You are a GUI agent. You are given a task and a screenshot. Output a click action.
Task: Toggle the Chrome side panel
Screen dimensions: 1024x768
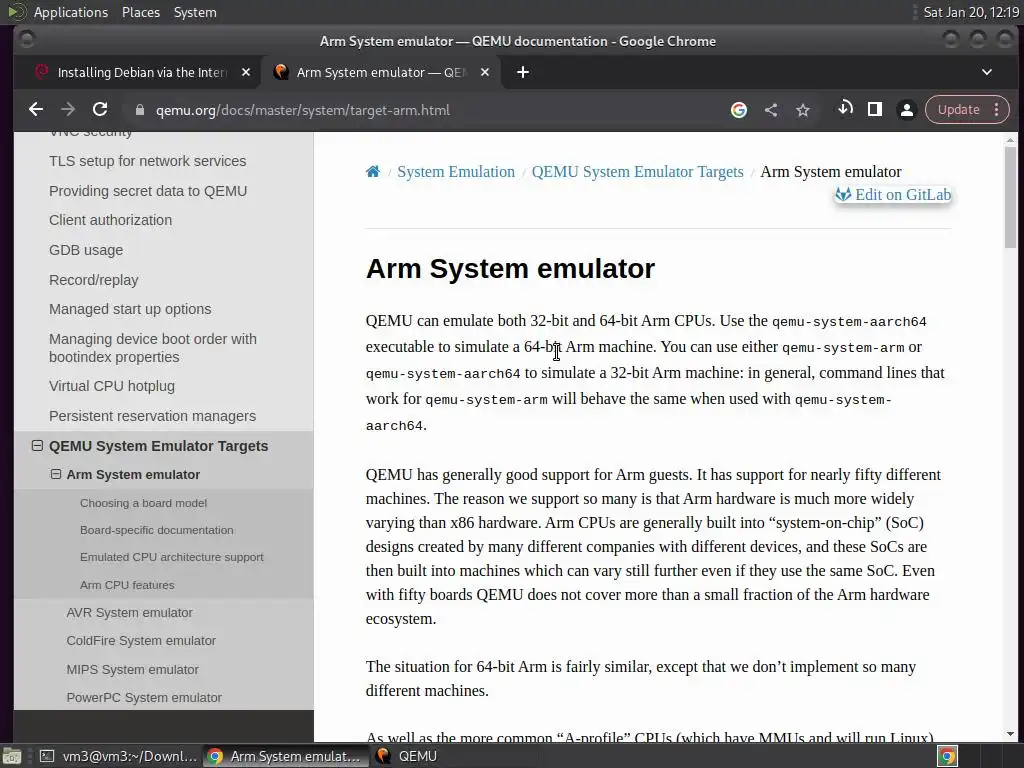[875, 110]
